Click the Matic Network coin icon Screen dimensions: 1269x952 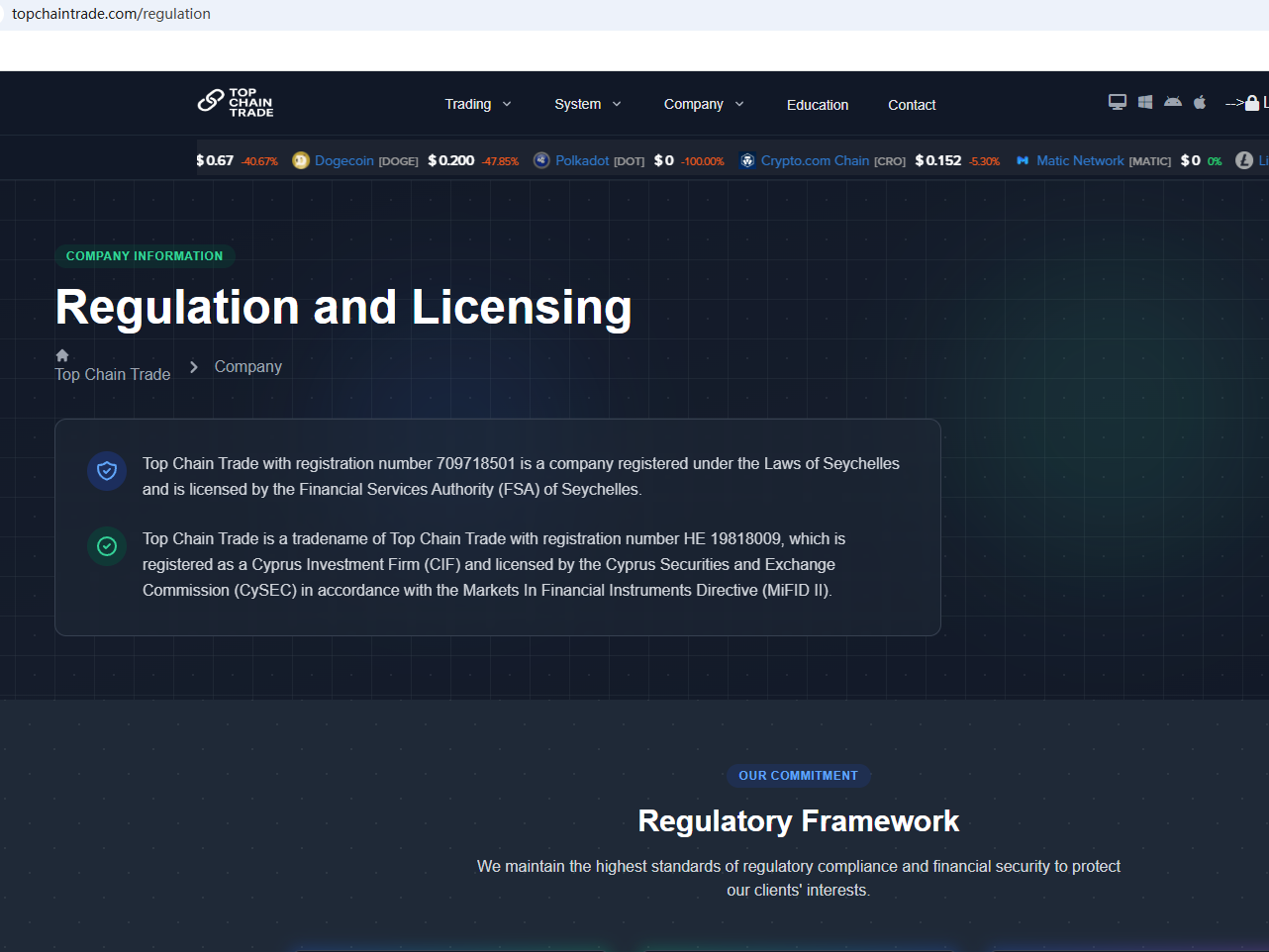(1023, 160)
